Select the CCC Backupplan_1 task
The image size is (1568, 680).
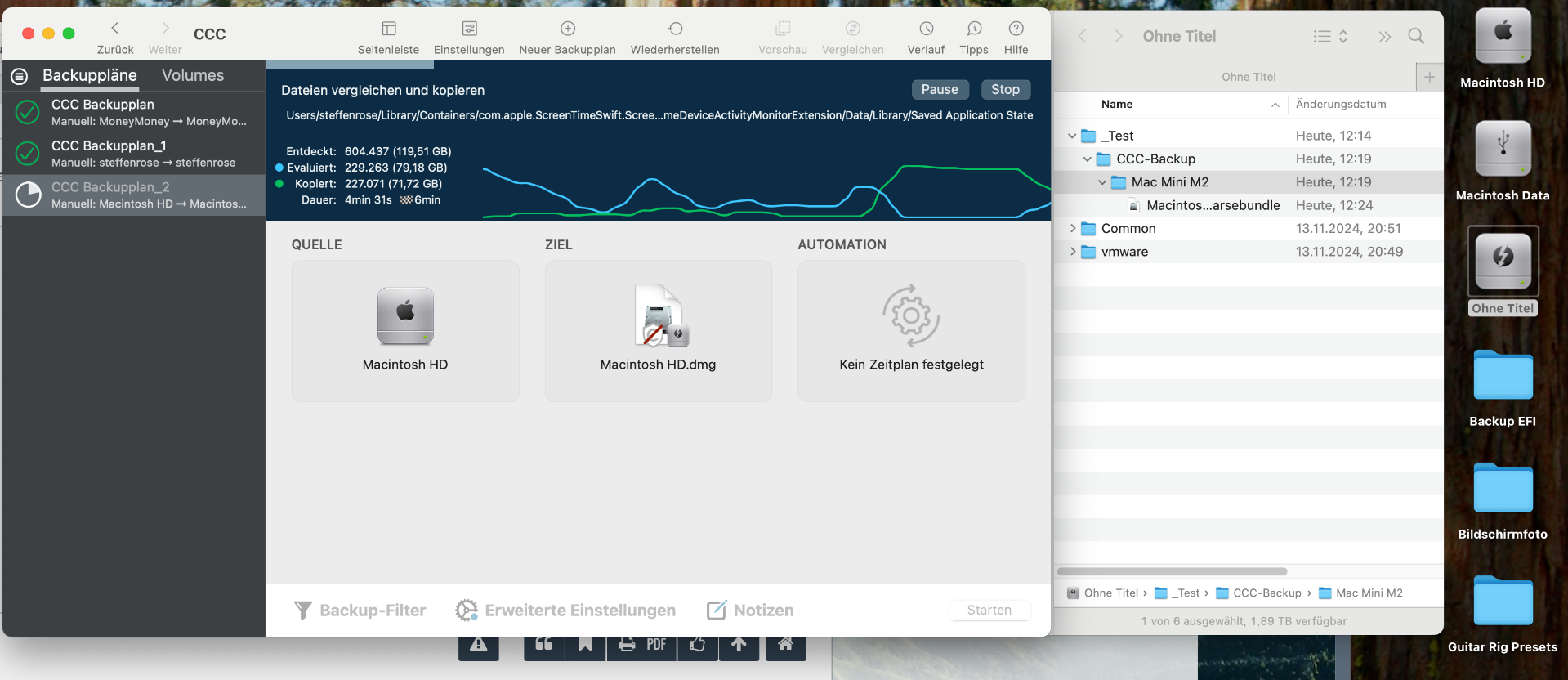coord(134,154)
